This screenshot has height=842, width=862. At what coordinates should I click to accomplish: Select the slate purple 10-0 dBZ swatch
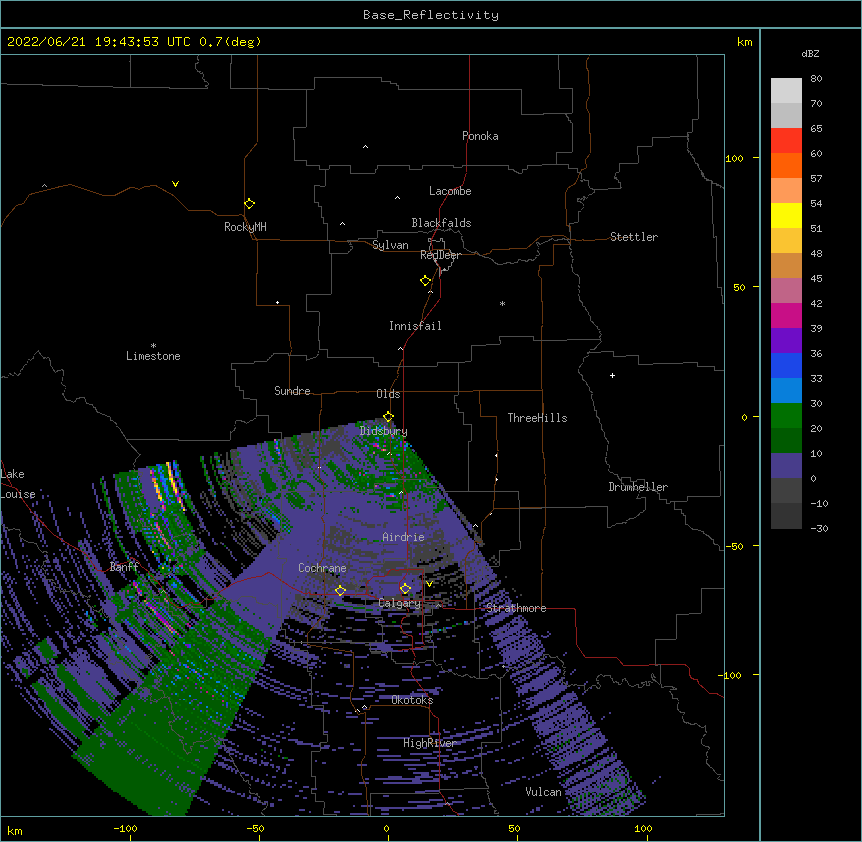[x=786, y=466]
